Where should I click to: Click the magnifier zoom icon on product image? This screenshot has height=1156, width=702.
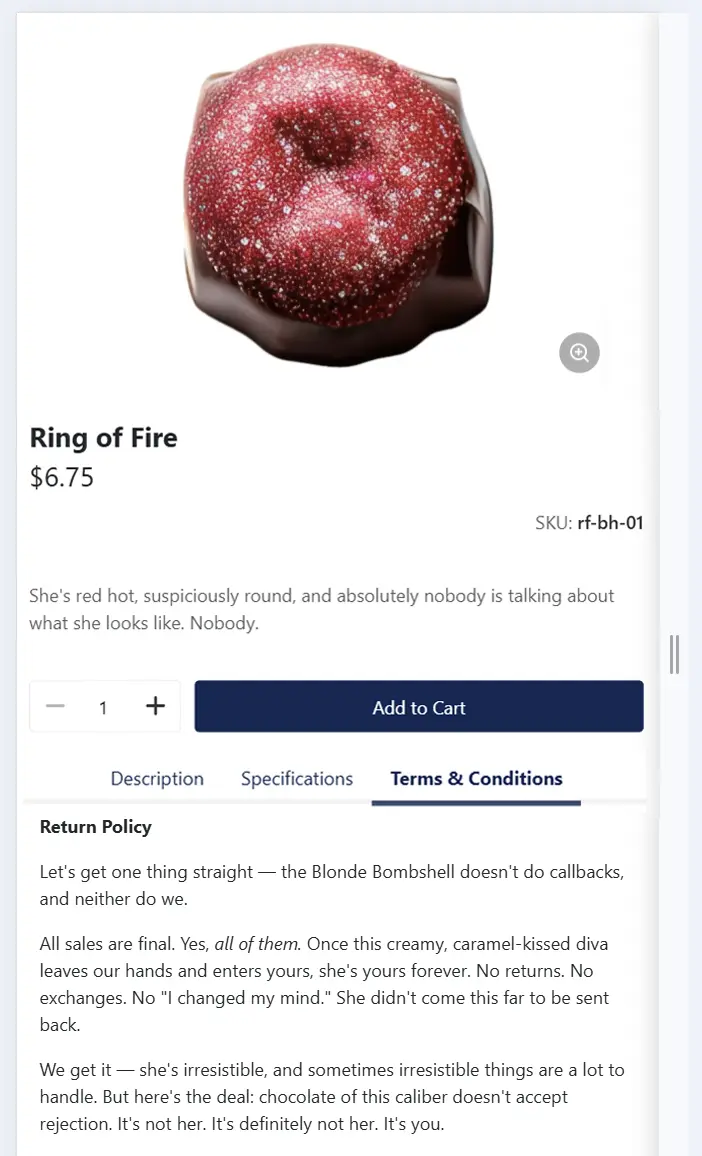pos(579,352)
